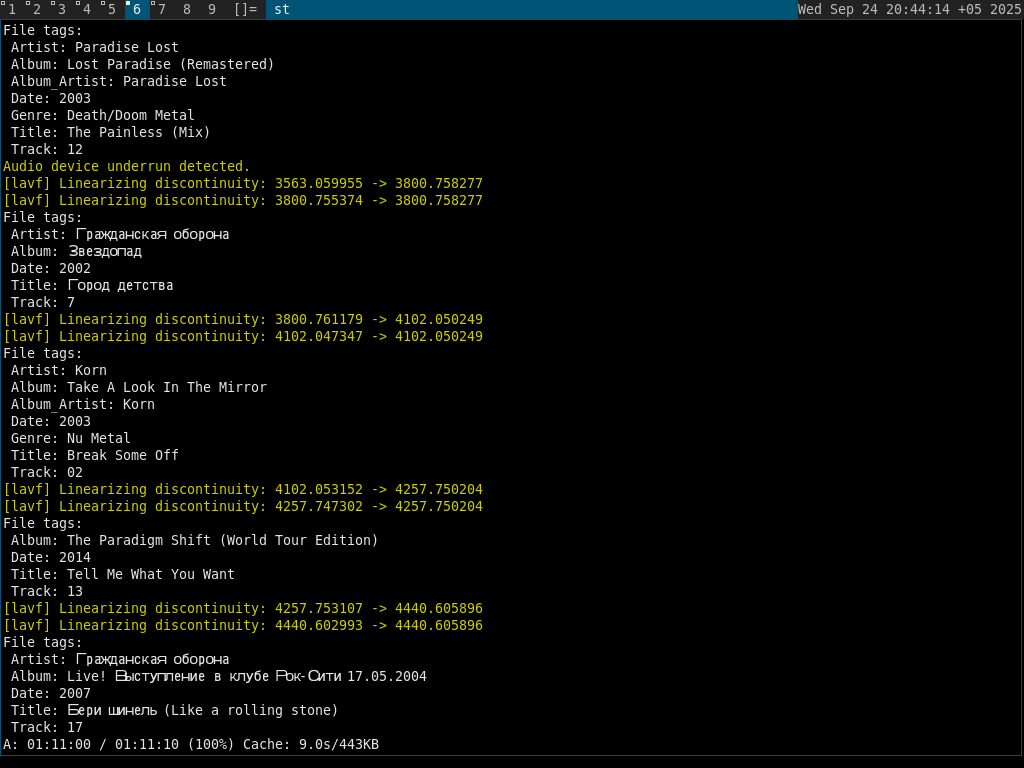
Task: Click the playback position status line
Action: (191, 744)
